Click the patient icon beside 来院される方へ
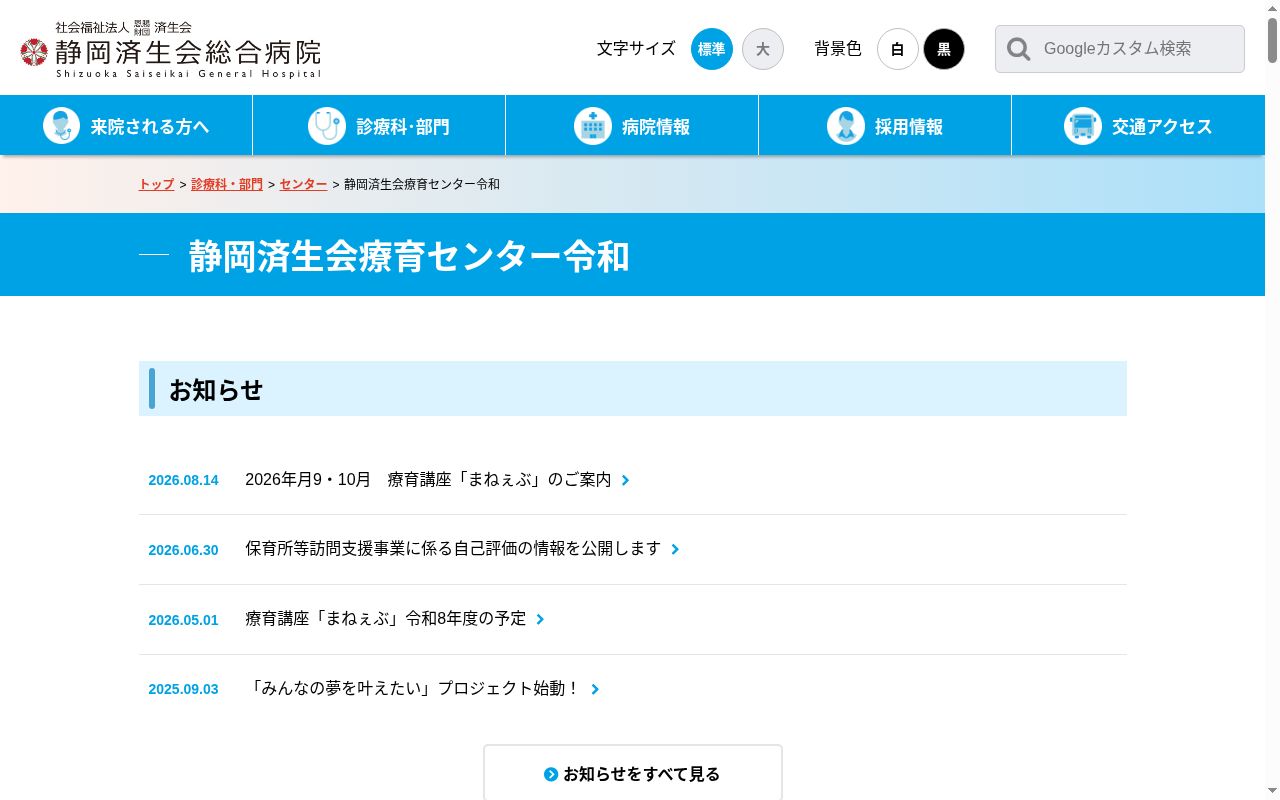The height and width of the screenshot is (800, 1280). point(61,126)
